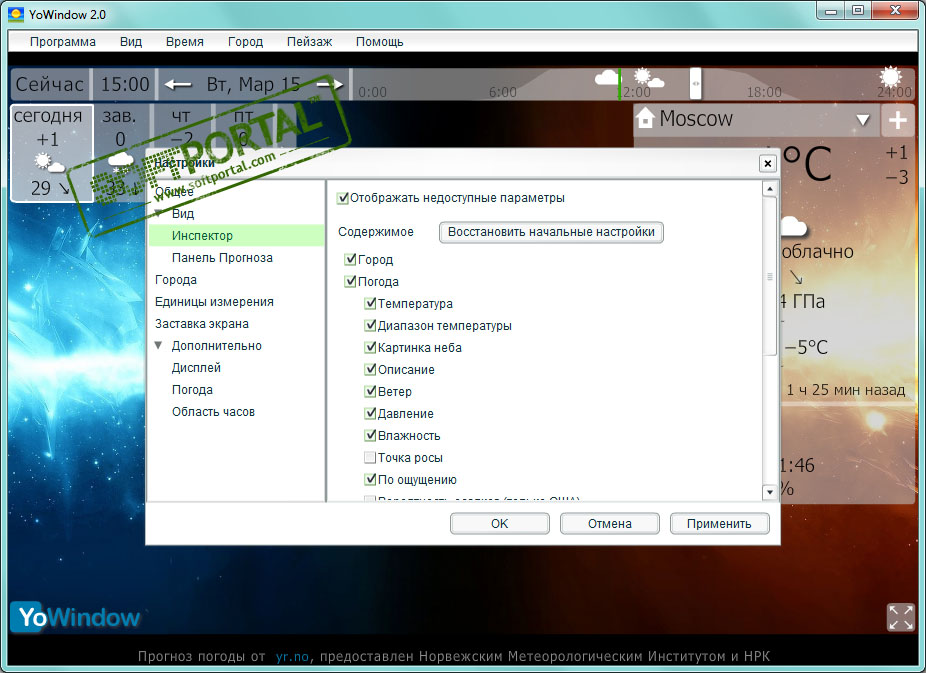Viewport: 926px width, 673px height.
Task: Click the timeline slider handle
Action: click(x=695, y=83)
